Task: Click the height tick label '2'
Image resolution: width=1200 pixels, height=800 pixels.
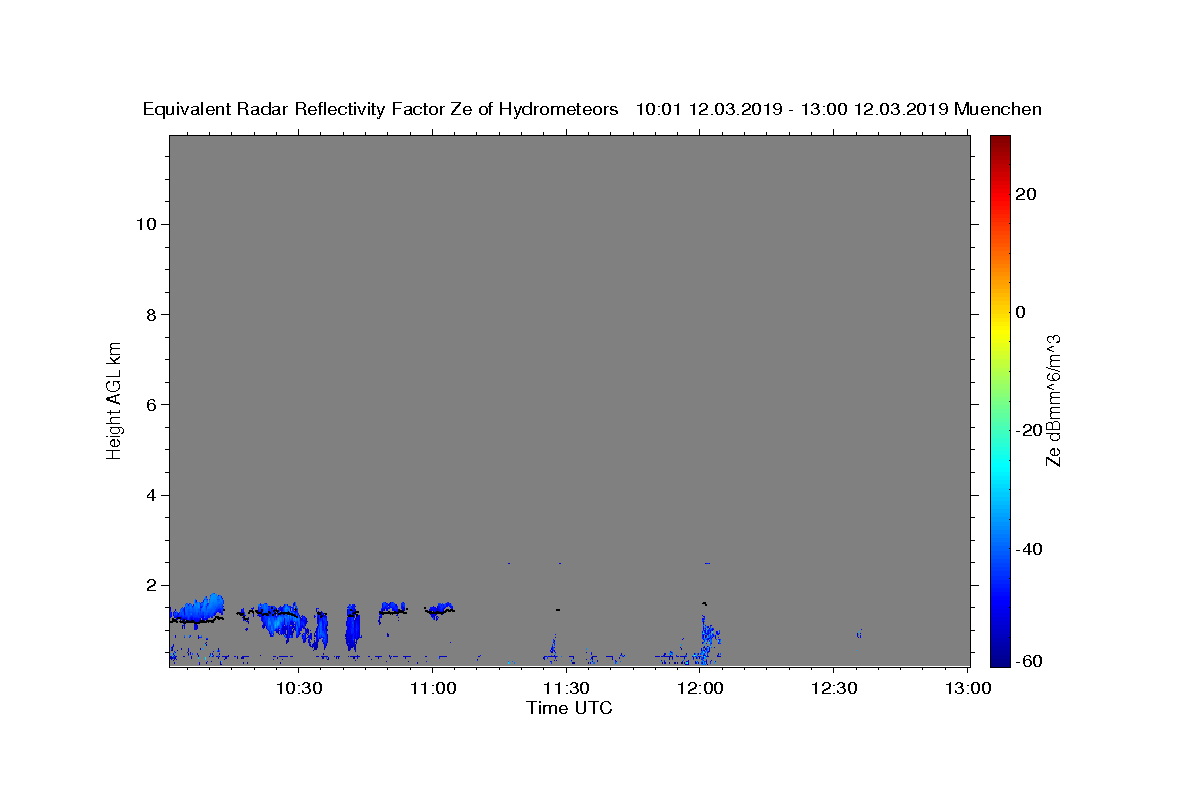Action: tap(150, 586)
